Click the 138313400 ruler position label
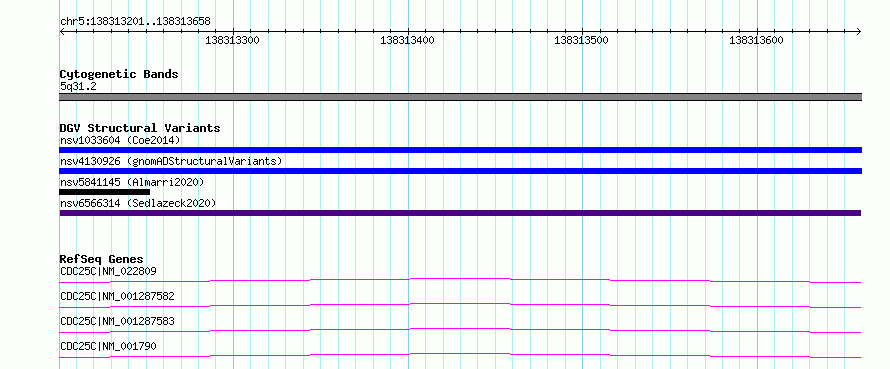The image size is (890, 369). click(x=408, y=40)
